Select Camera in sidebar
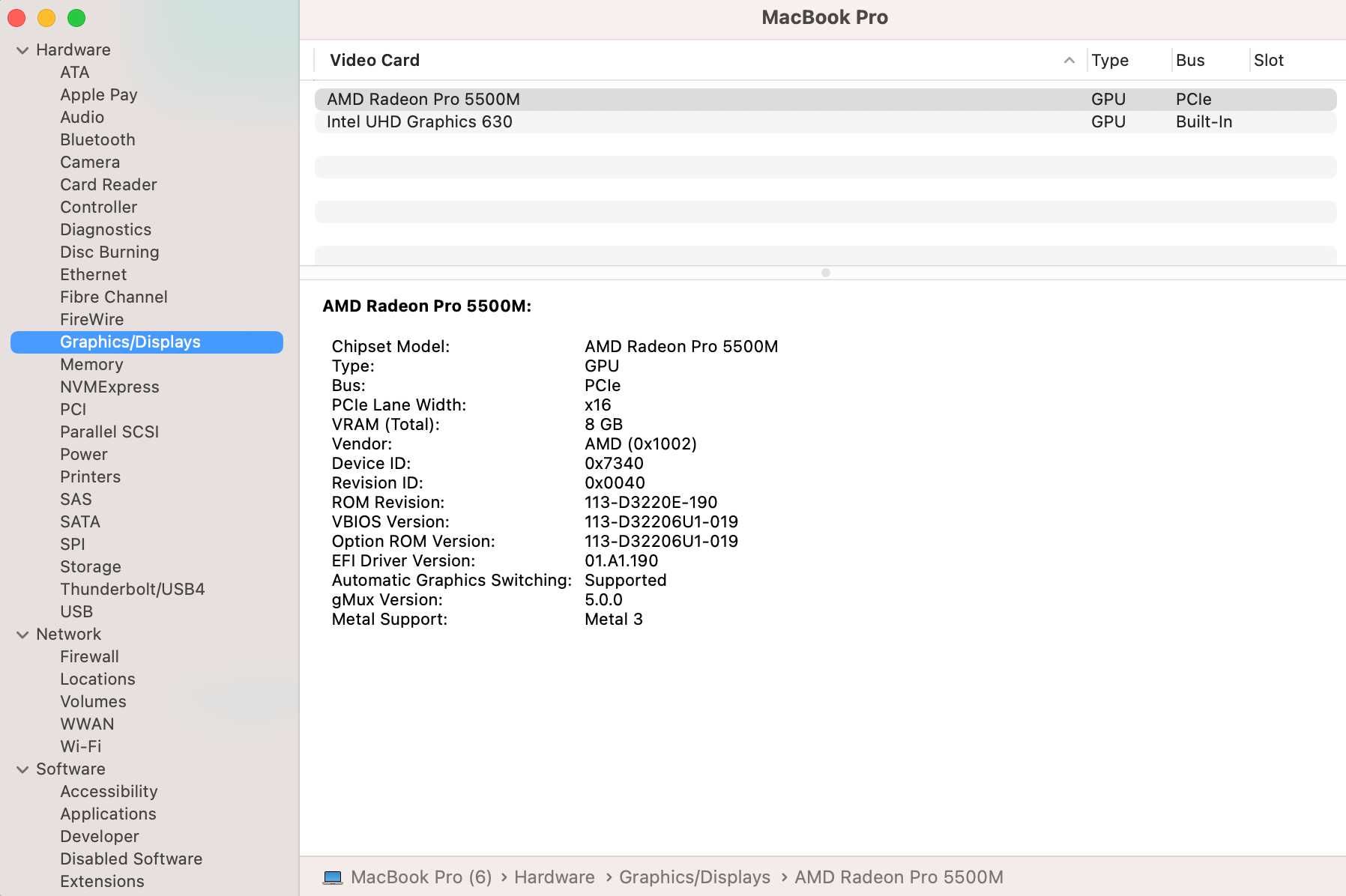Image resolution: width=1346 pixels, height=896 pixels. 90,163
